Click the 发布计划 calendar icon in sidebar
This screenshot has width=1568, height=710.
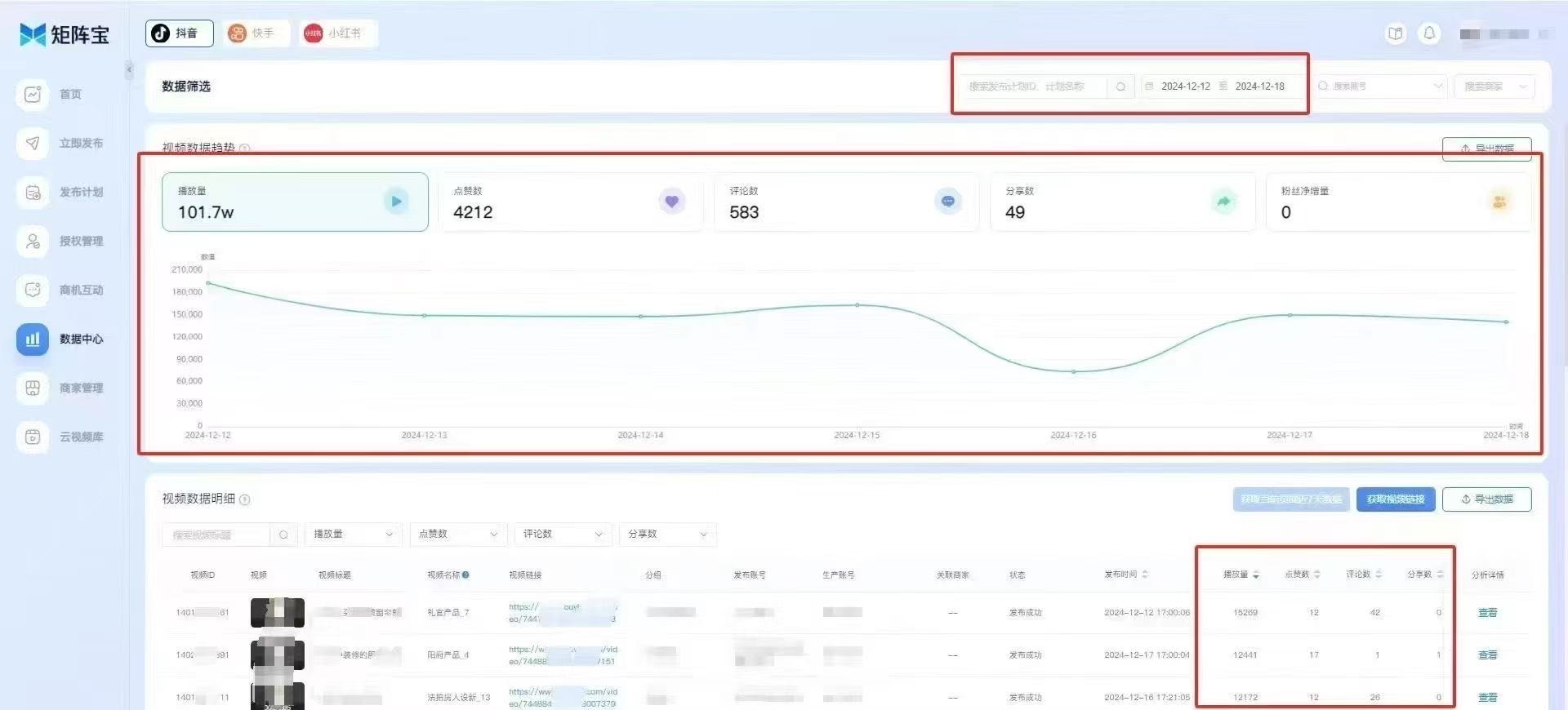click(33, 192)
